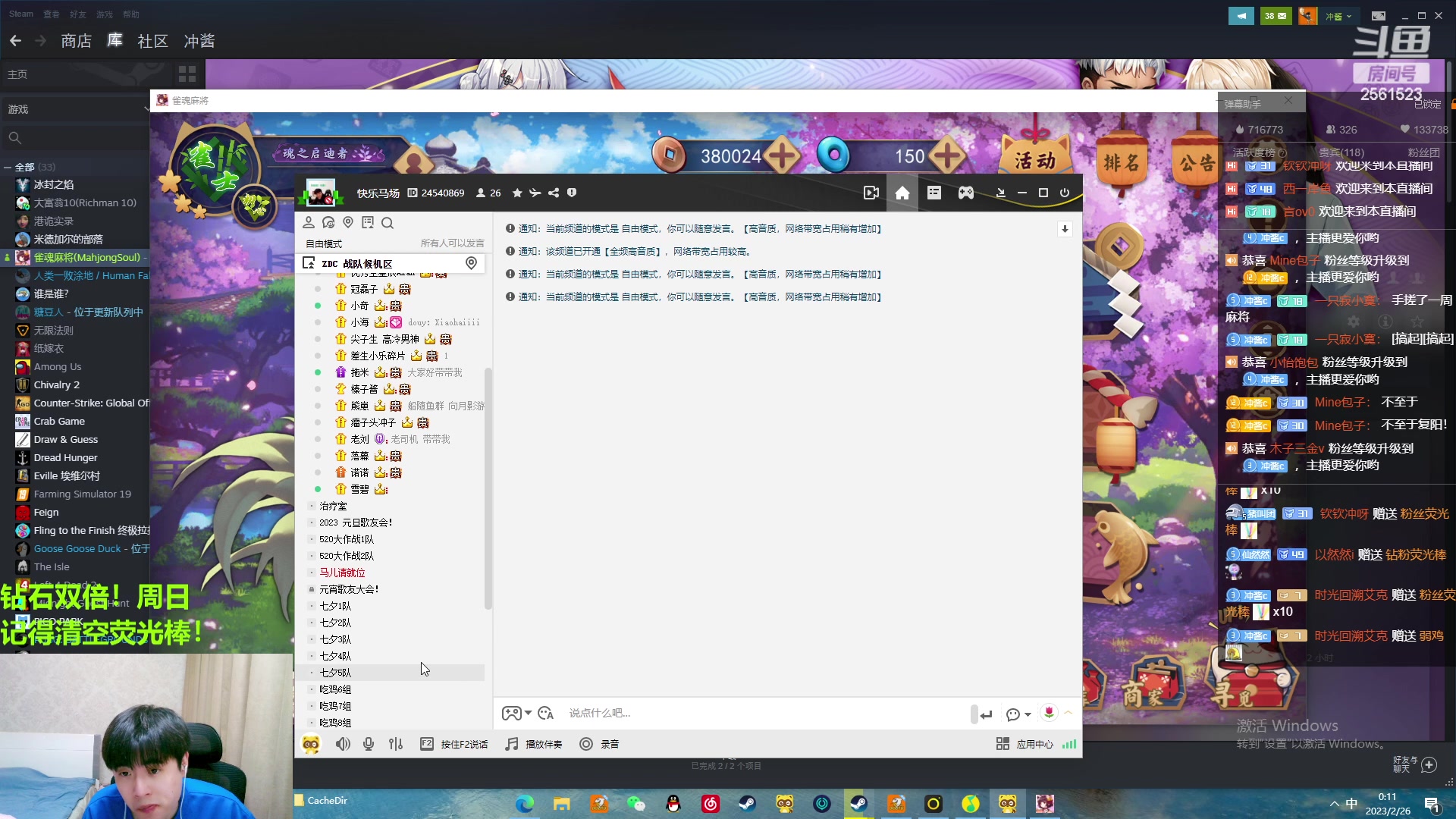Click the search icon in channel panel
The image size is (1456, 819).
click(x=388, y=223)
